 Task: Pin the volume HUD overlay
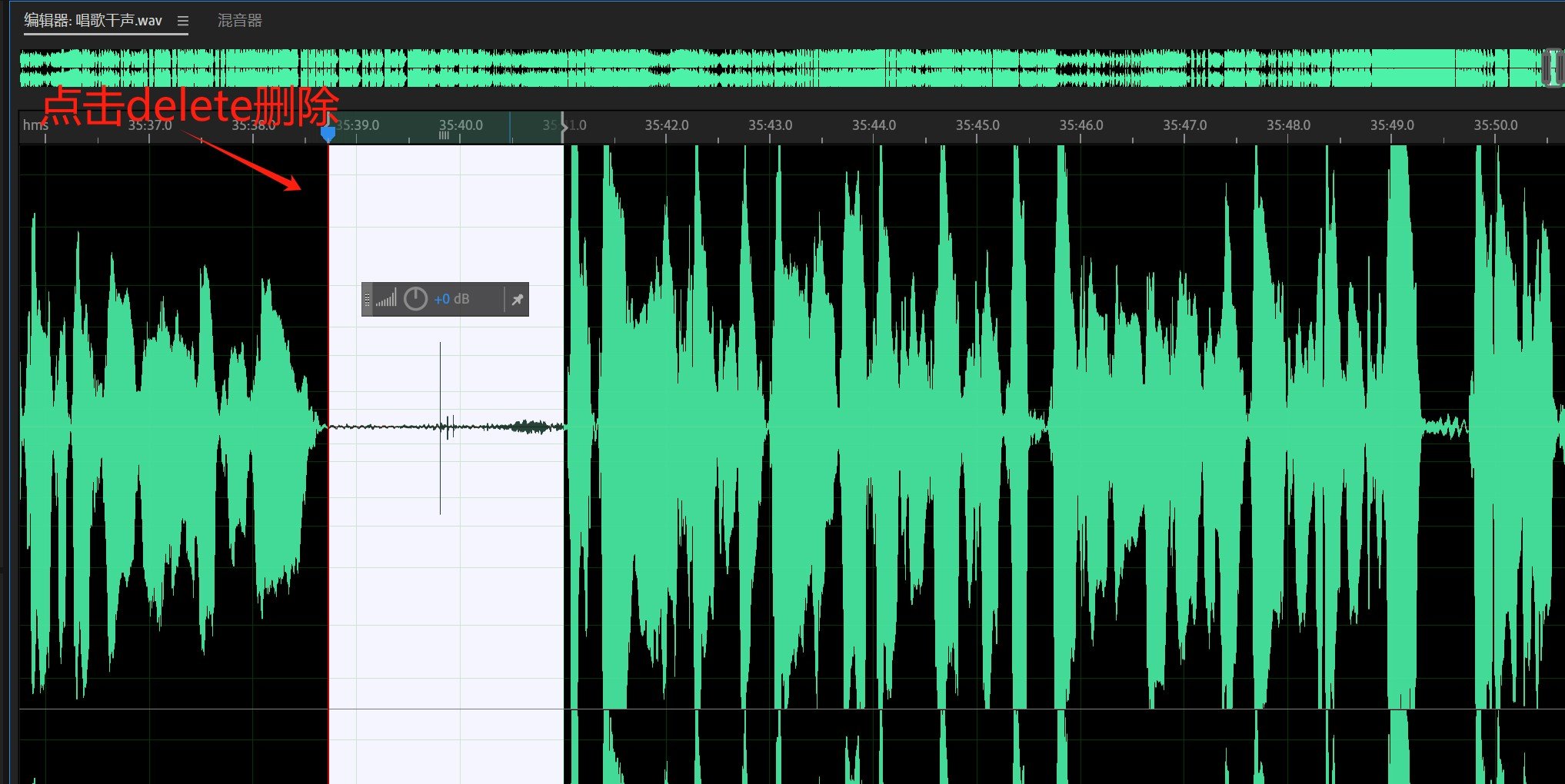tap(518, 300)
